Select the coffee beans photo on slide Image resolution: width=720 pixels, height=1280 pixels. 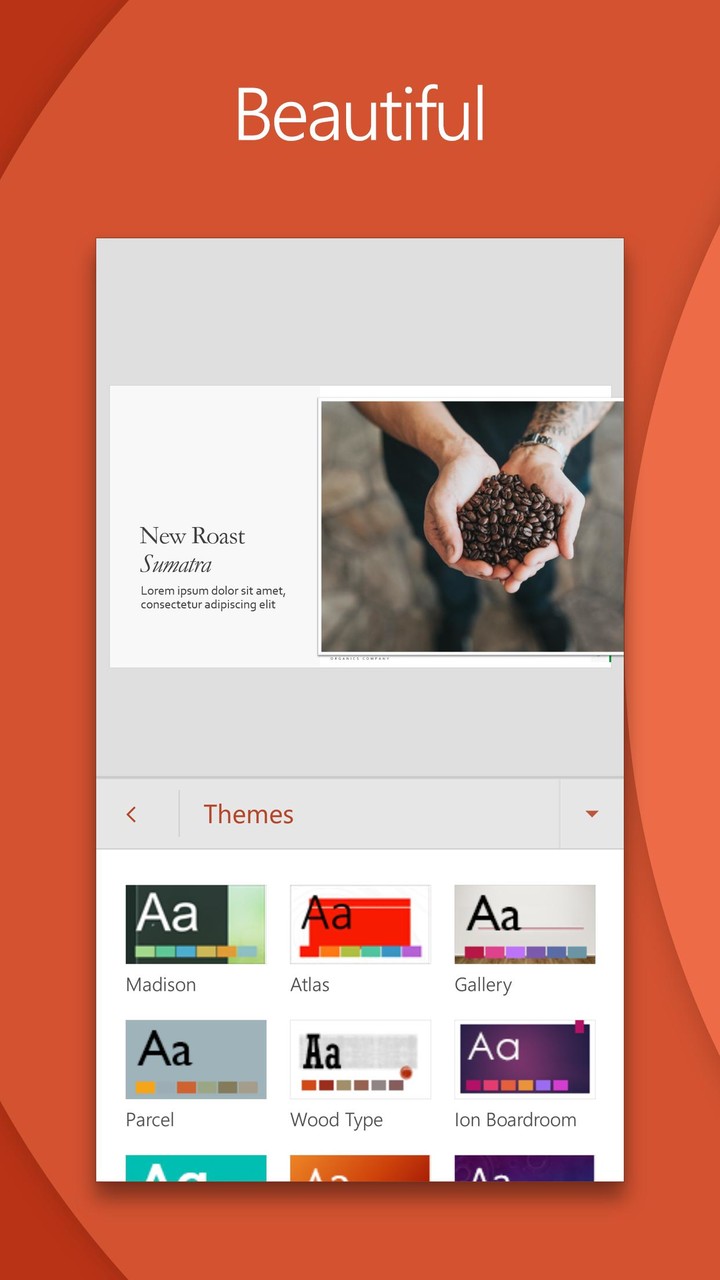[x=471, y=526]
